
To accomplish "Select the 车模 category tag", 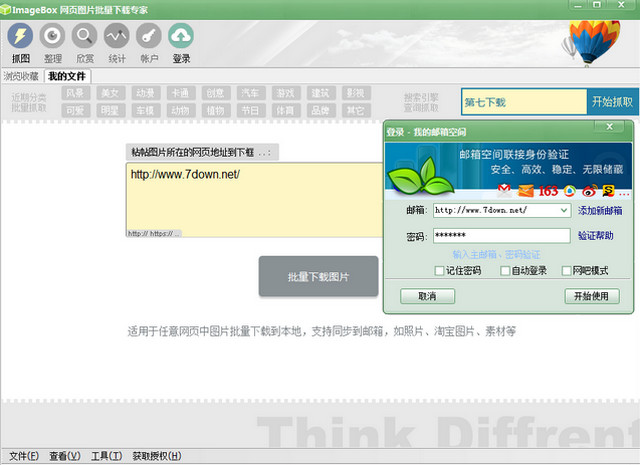I will click(146, 110).
